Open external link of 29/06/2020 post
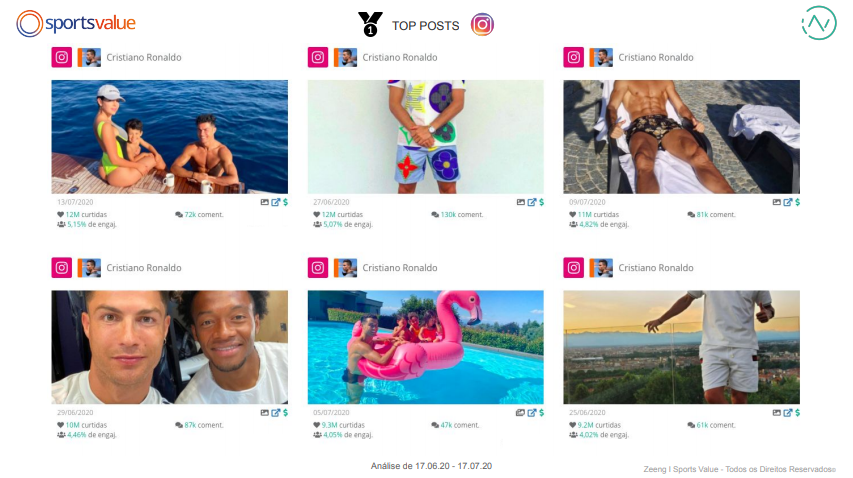The width and height of the screenshot is (853, 478). point(275,412)
